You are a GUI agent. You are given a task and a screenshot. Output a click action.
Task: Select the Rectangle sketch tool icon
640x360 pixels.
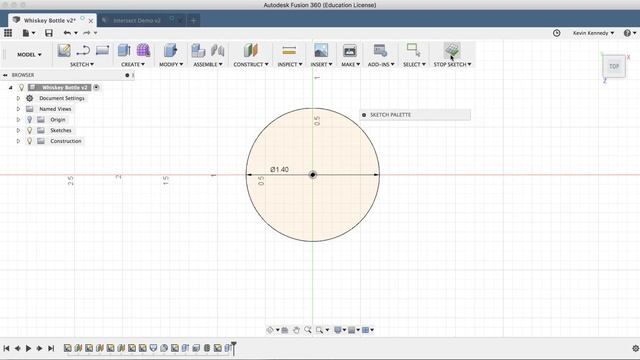click(x=102, y=51)
